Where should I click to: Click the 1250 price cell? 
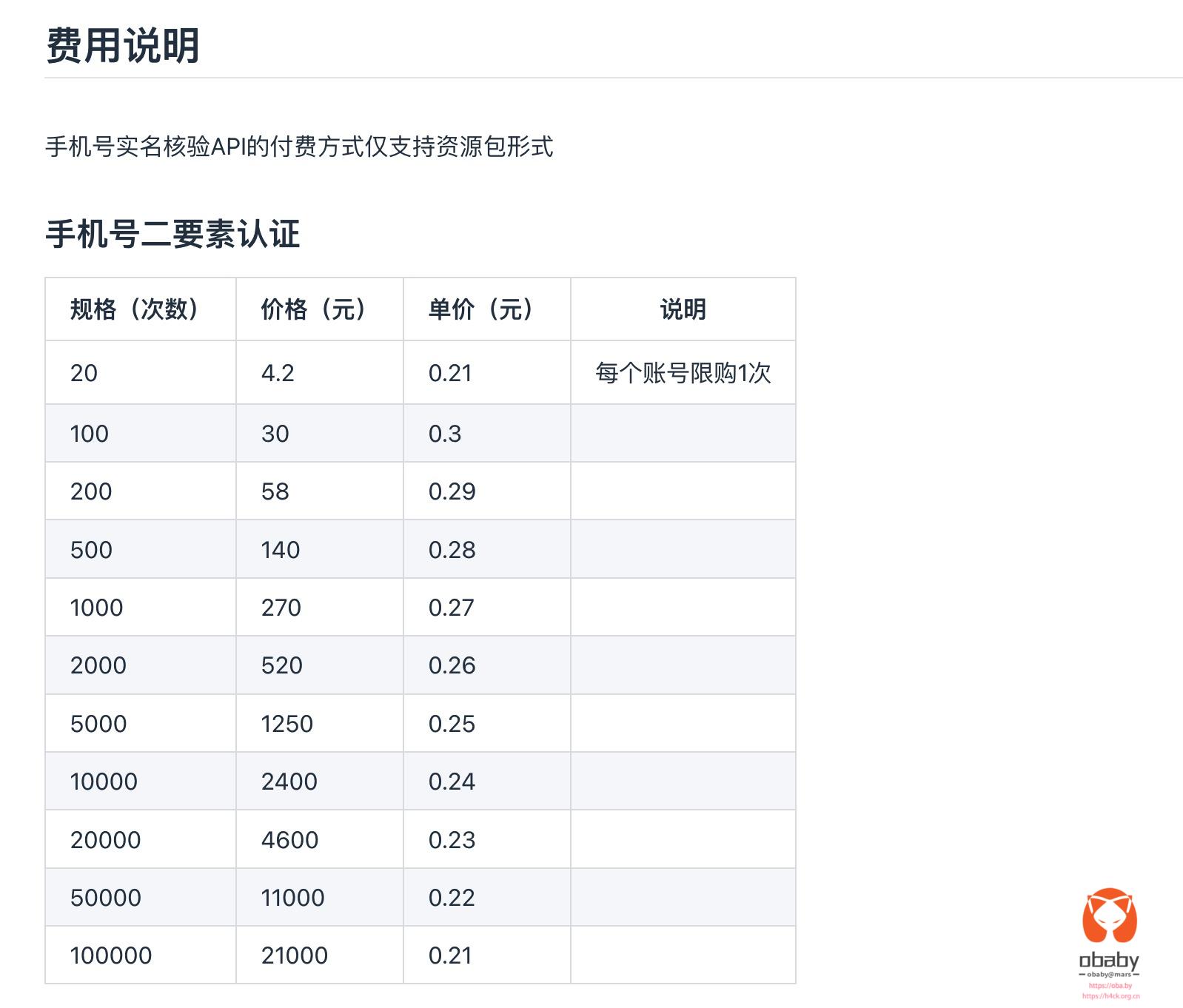(x=287, y=724)
